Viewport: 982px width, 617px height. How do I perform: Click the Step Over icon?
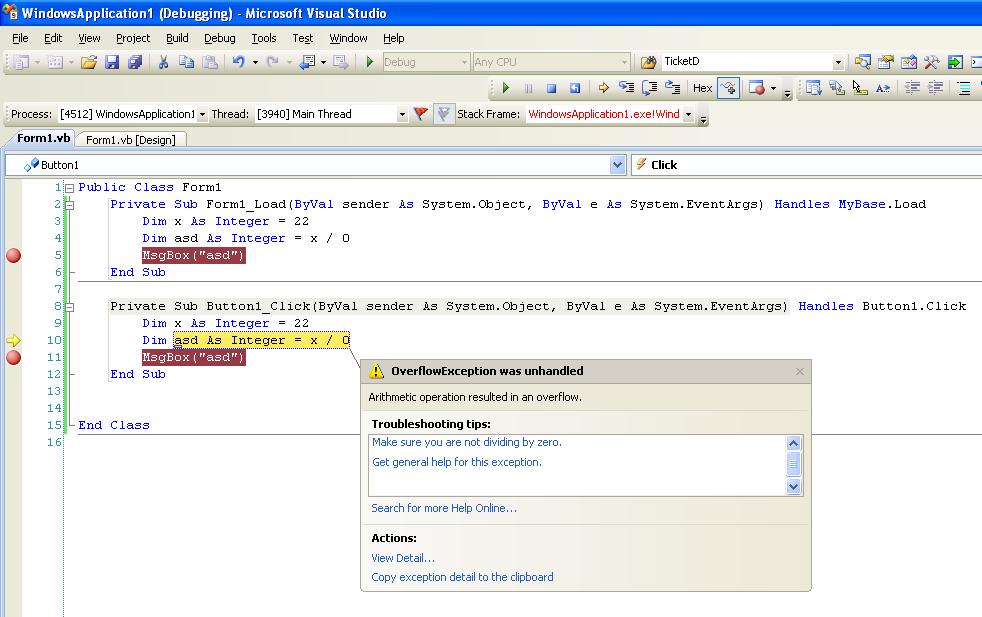click(649, 88)
